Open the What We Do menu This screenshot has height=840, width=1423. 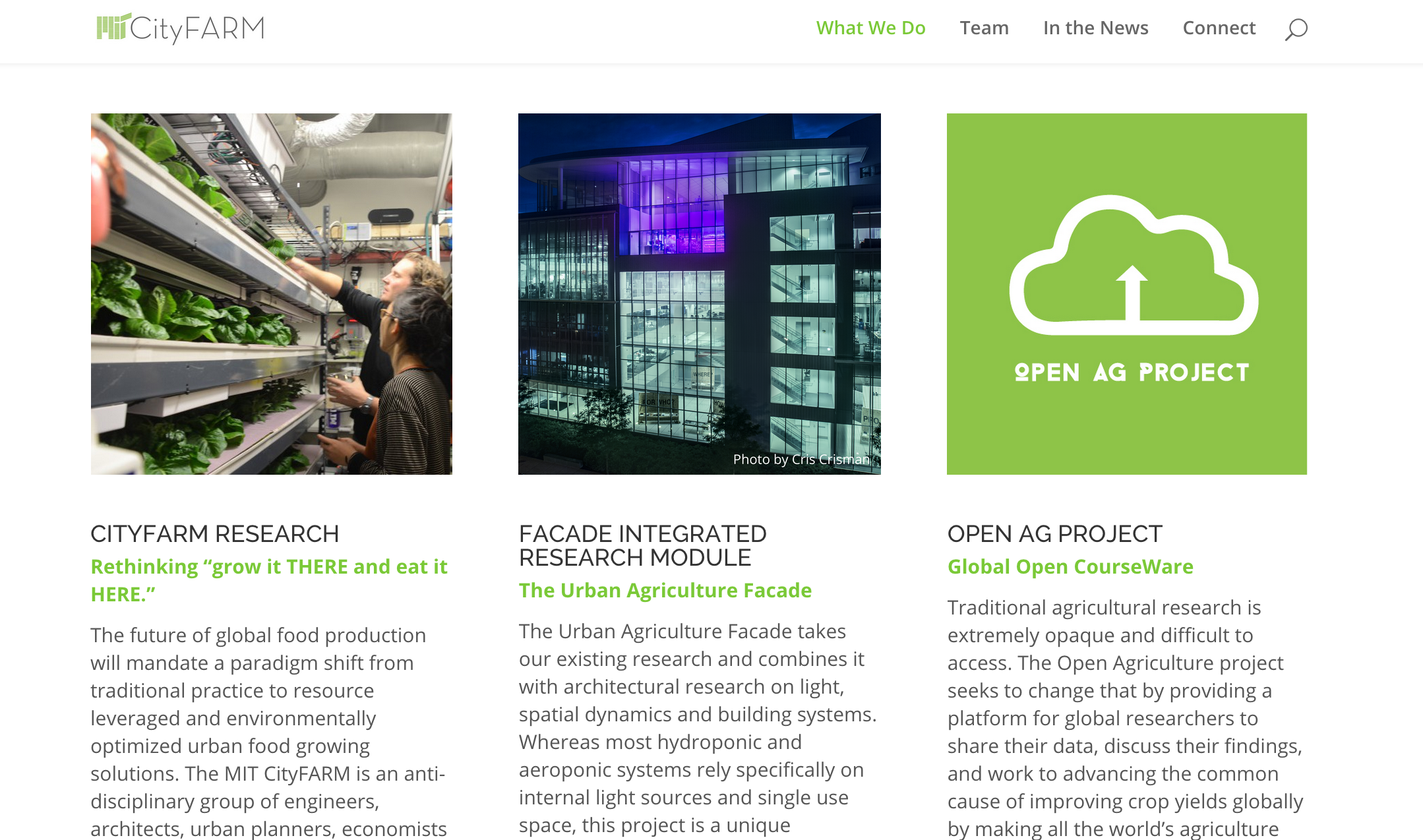pos(870,28)
